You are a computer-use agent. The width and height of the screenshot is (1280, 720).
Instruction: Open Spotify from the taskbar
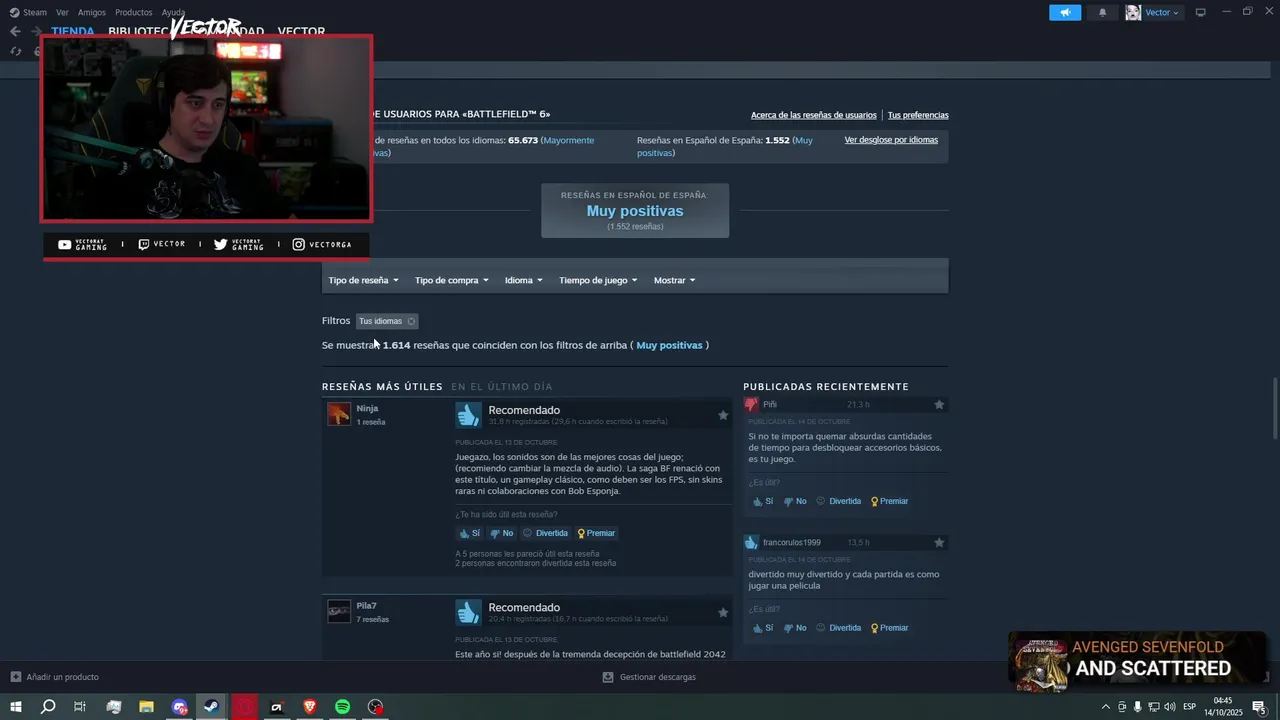pos(342,707)
